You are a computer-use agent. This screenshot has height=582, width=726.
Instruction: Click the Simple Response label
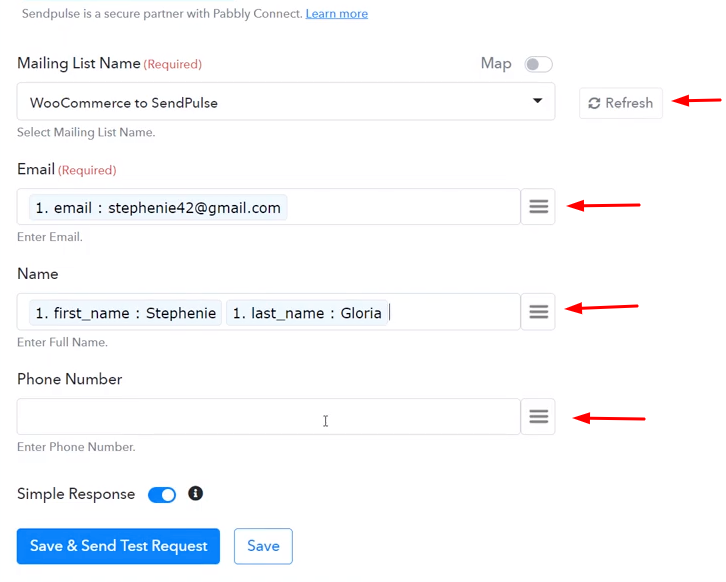click(x=76, y=494)
